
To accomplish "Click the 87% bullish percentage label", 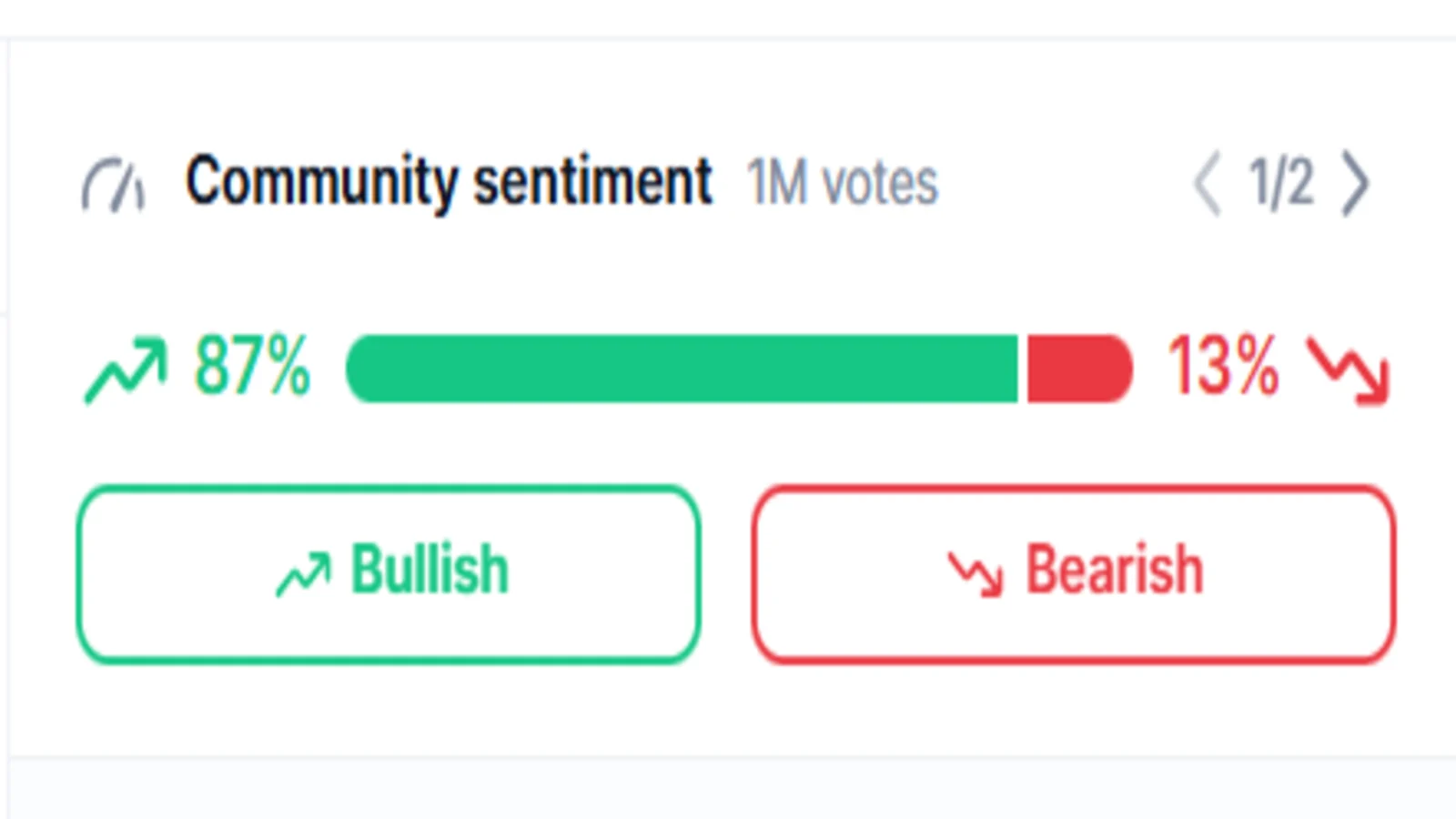I will (252, 366).
